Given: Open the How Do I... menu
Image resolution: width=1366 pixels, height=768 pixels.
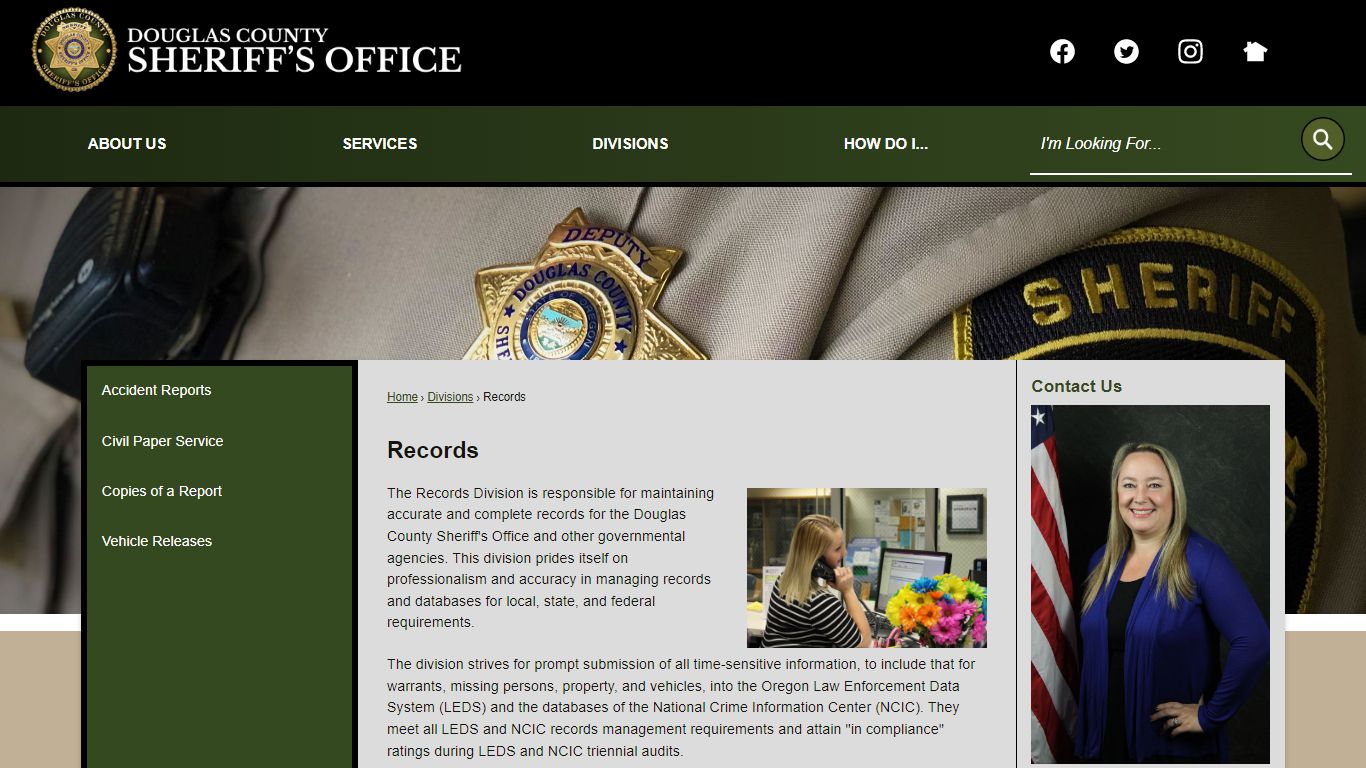Looking at the screenshot, I should tap(886, 144).
